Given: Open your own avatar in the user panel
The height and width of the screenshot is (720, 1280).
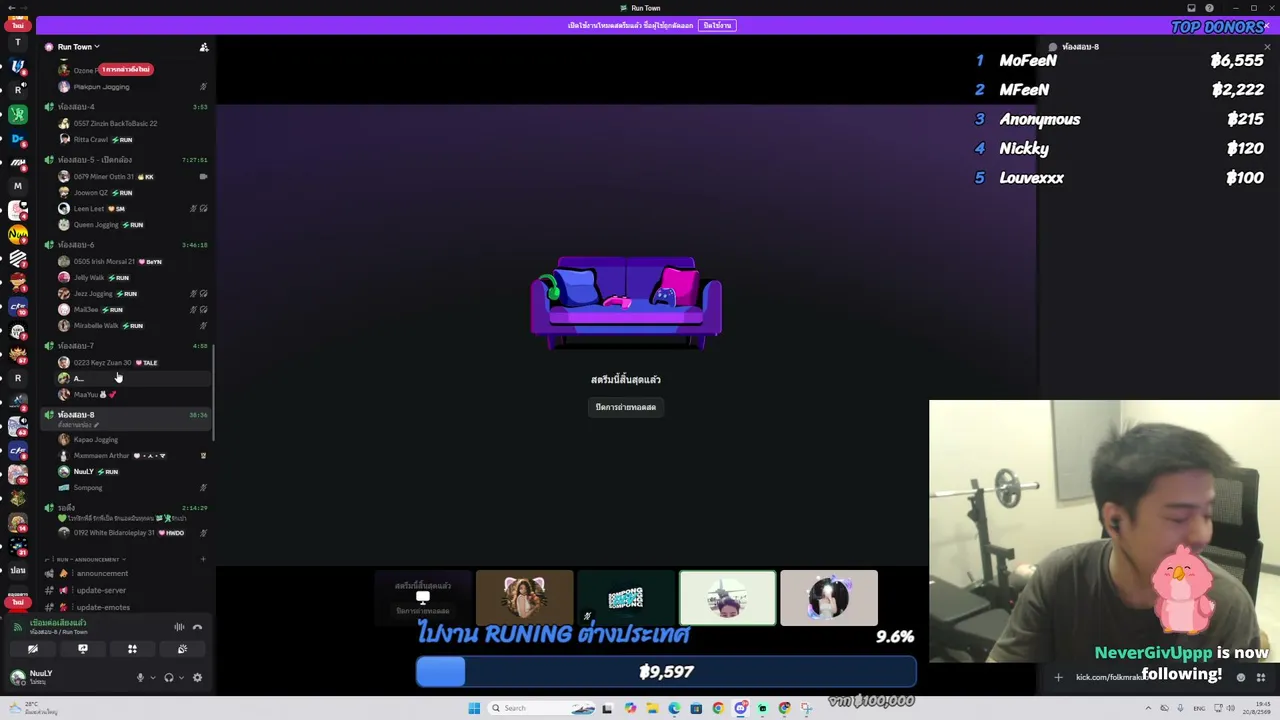Looking at the screenshot, I should (17, 678).
